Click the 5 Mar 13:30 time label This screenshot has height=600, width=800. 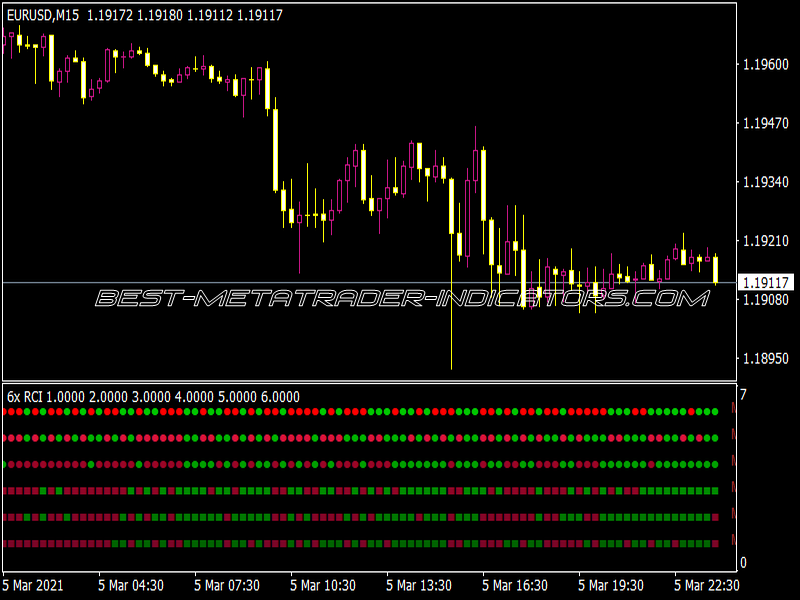point(419,585)
